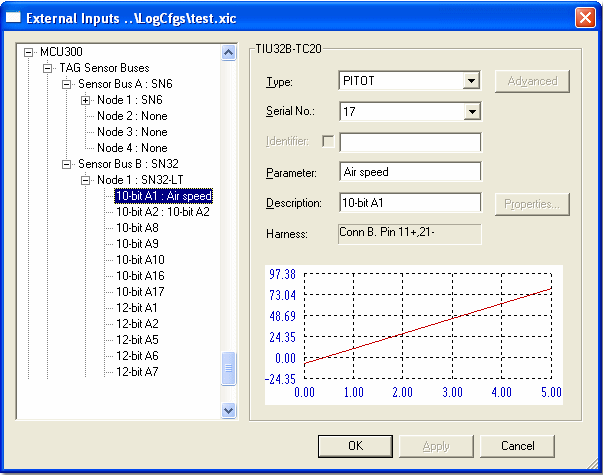Select the 10-bit A16 tree item
603x475 pixels.
(x=140, y=276)
